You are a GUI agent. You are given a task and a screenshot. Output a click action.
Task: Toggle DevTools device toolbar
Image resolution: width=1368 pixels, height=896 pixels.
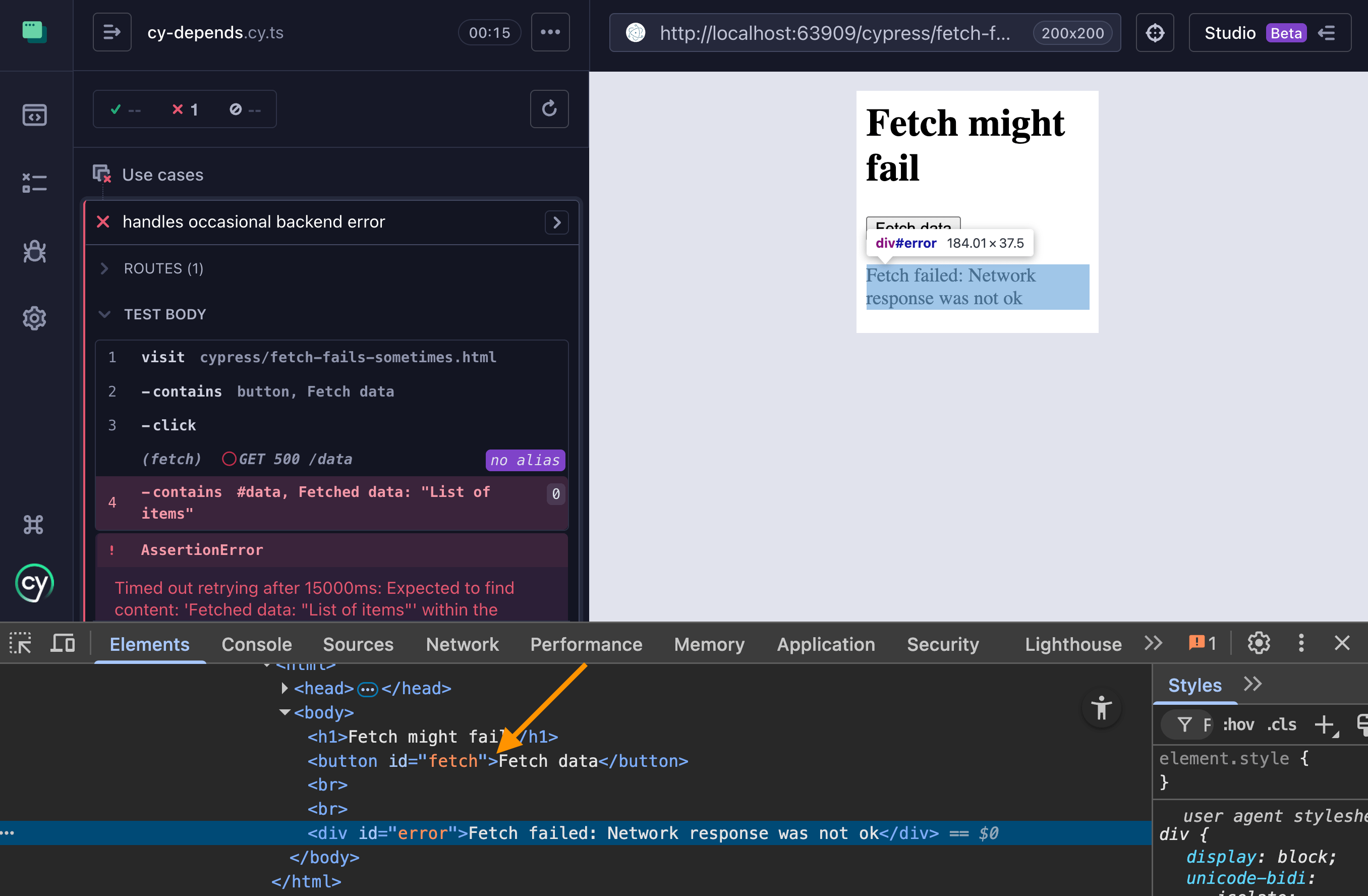point(63,644)
